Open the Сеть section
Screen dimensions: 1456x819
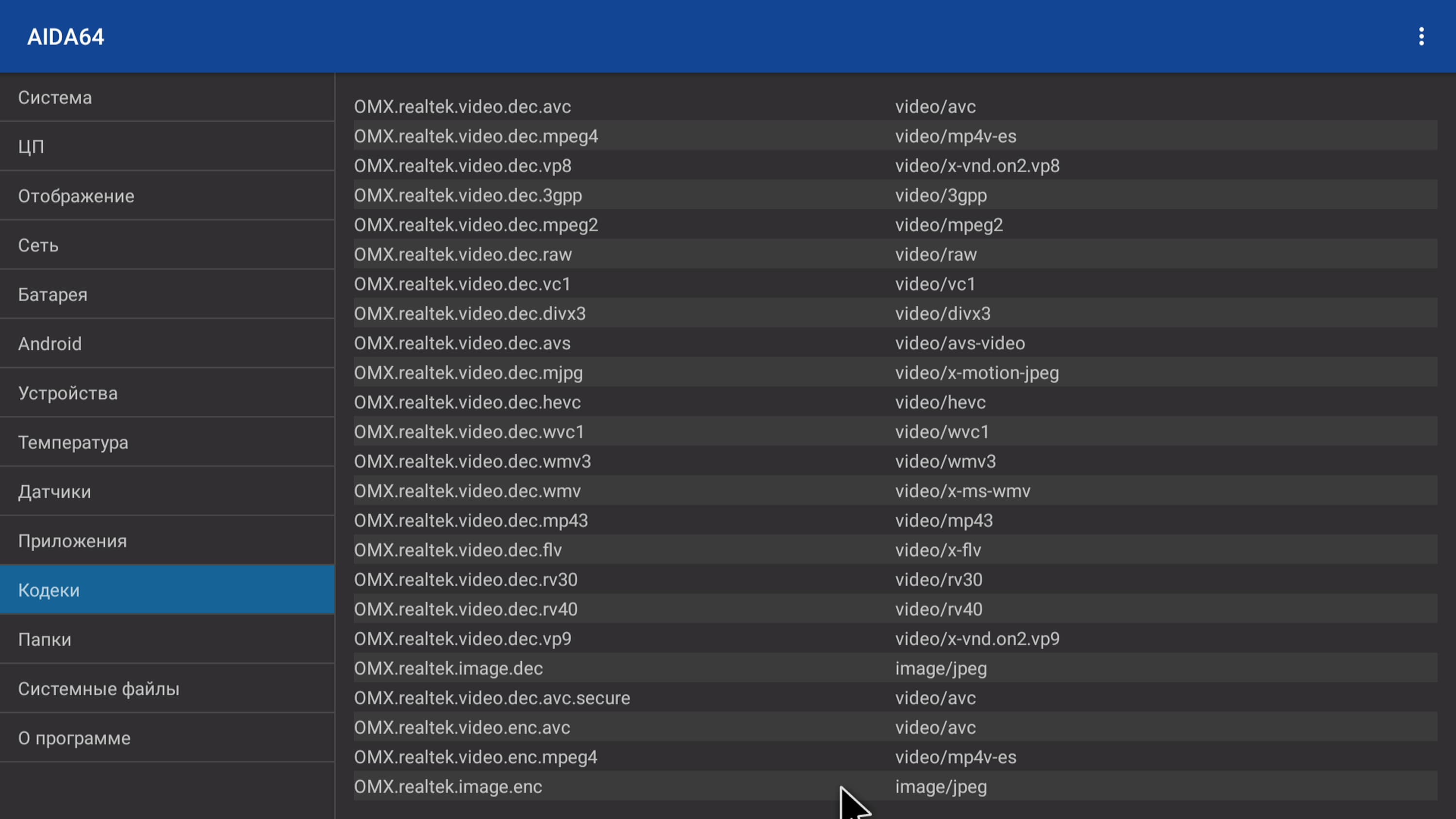point(167,245)
